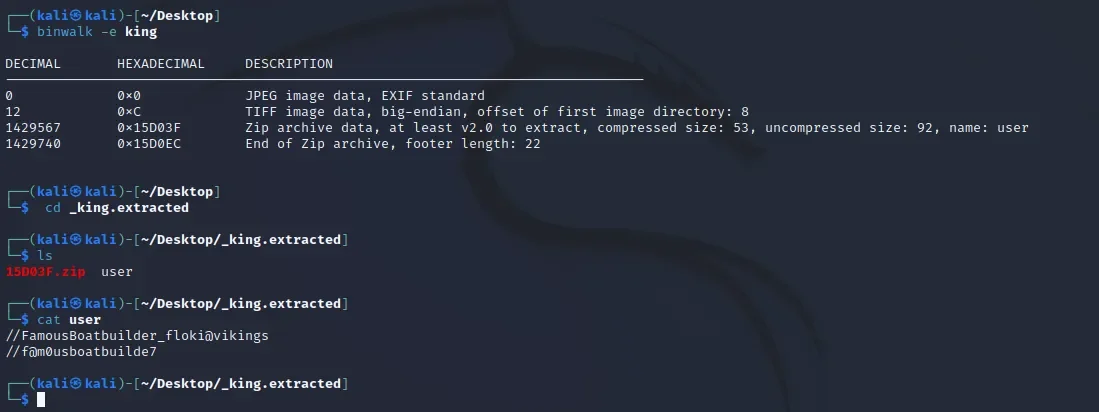Image resolution: width=1099 pixels, height=412 pixels.
Task: Click the Zip archive data description line
Action: (637, 128)
